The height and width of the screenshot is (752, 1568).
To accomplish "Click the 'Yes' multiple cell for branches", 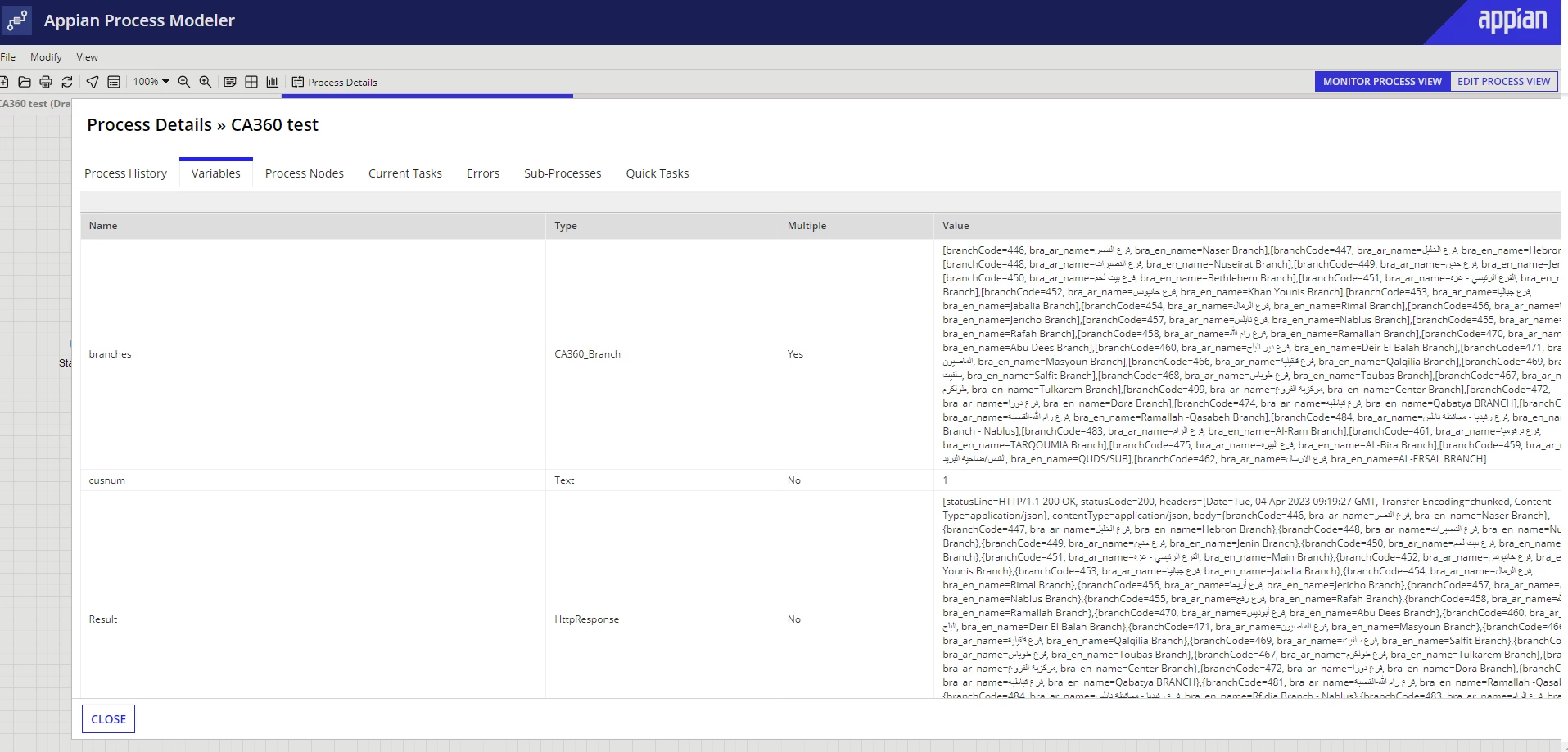I will click(x=856, y=354).
